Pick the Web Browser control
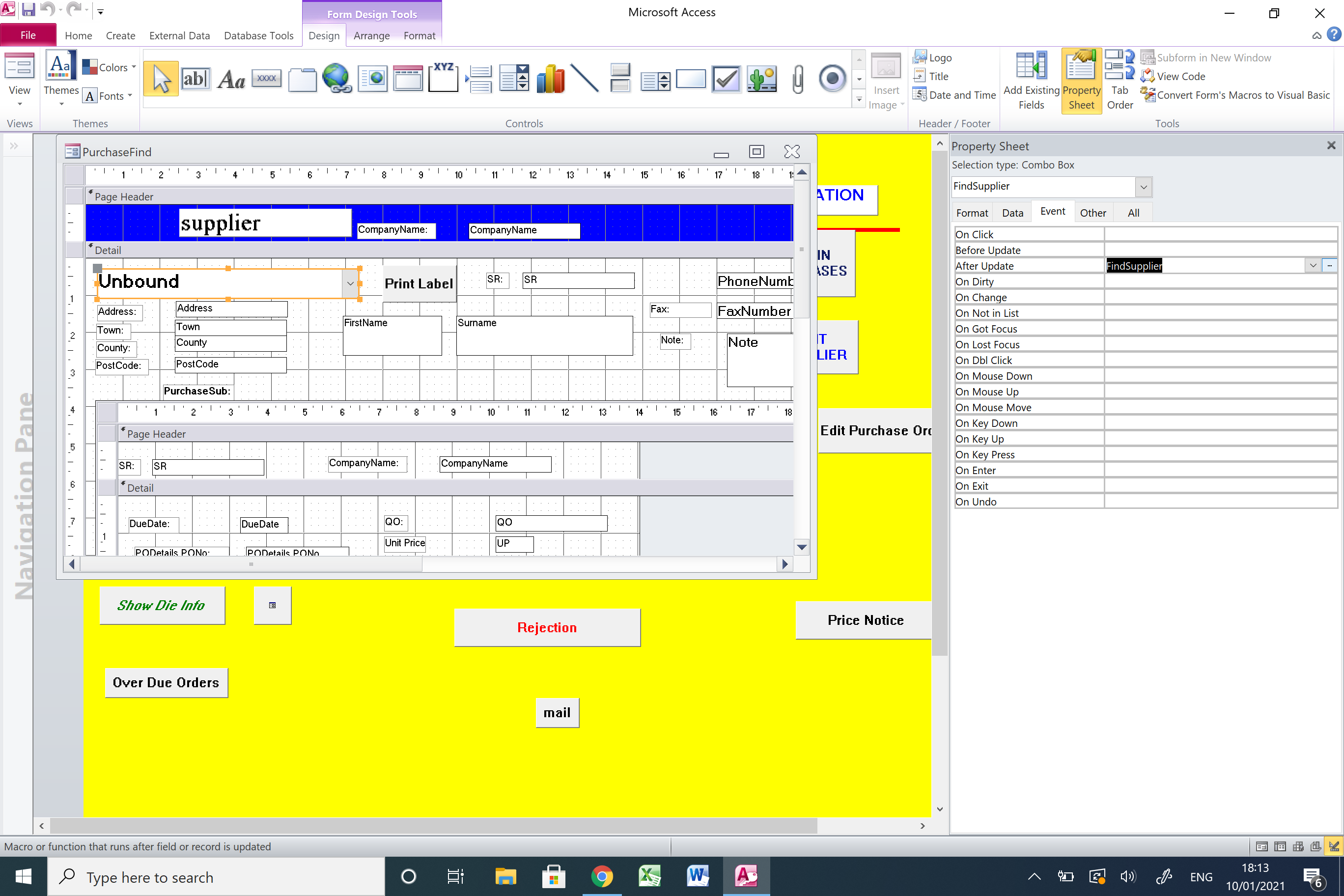Screen dimensions: 1344x896 tap(372, 79)
